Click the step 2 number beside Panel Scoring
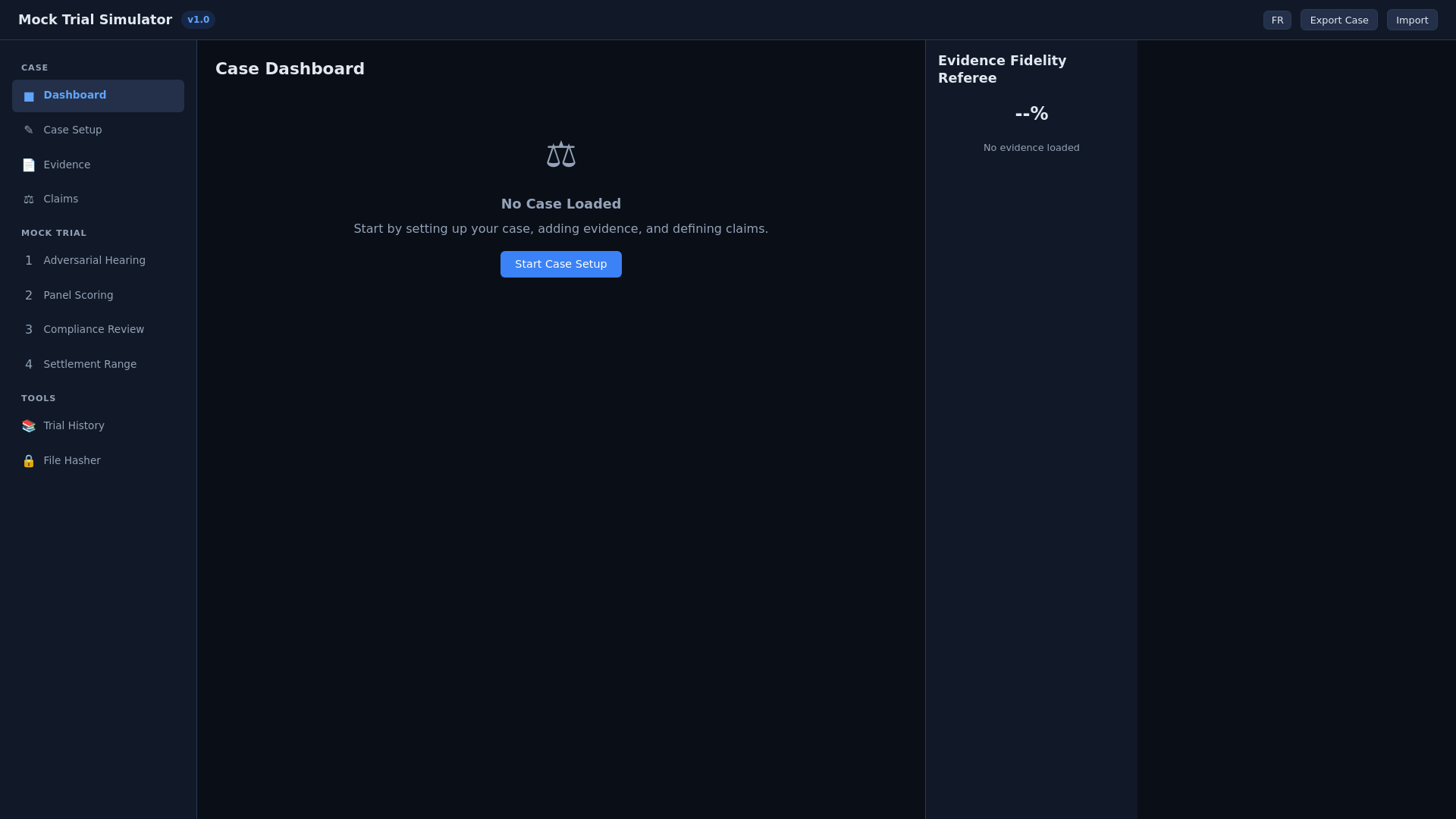 [29, 296]
